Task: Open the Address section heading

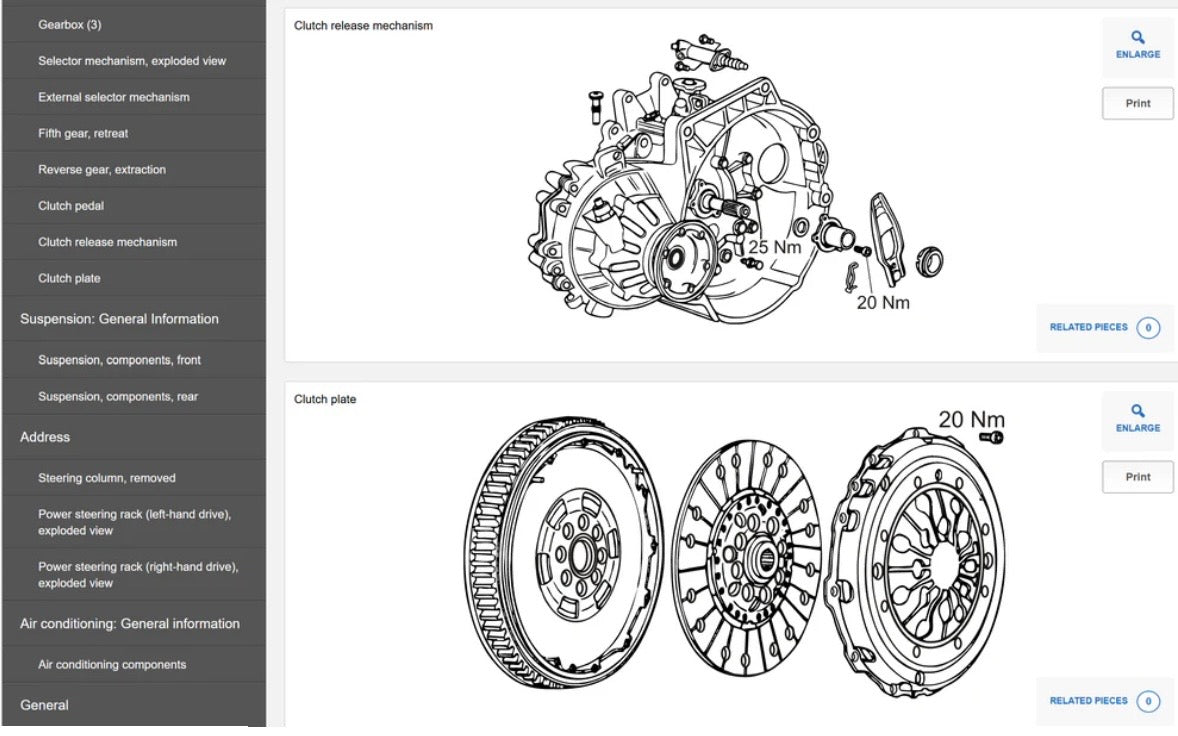Action: click(x=134, y=437)
